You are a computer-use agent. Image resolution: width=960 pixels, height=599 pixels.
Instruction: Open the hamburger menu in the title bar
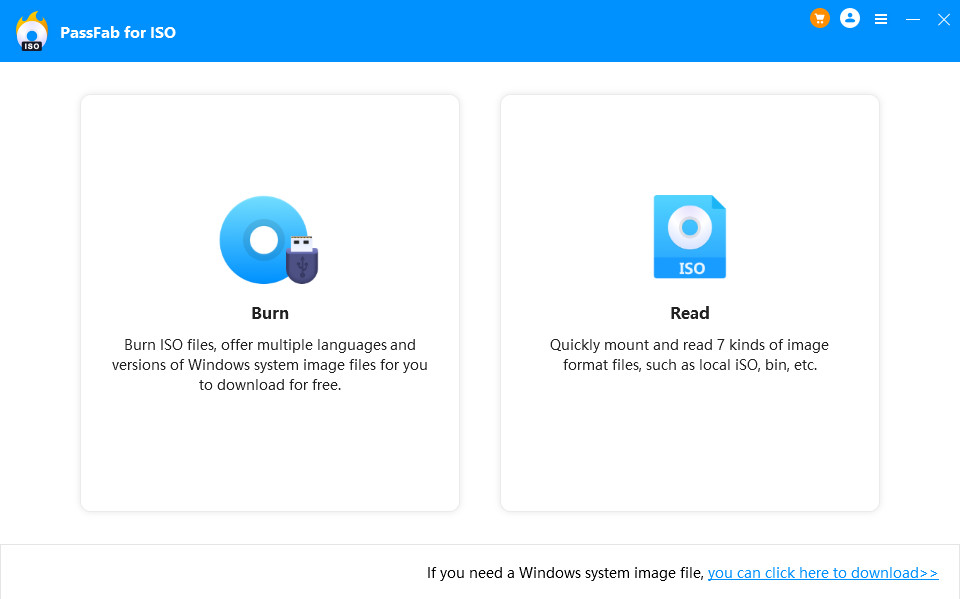tap(881, 20)
